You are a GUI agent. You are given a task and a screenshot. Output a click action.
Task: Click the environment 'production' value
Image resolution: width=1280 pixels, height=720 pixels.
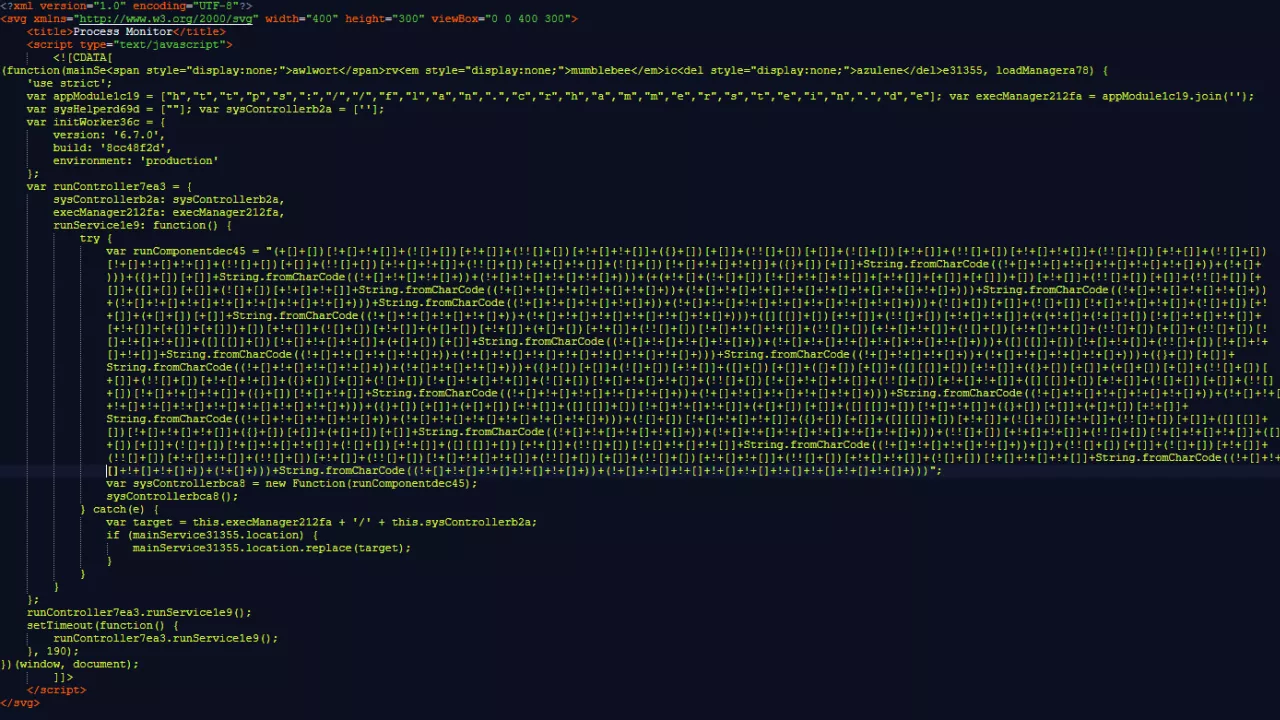click(178, 161)
